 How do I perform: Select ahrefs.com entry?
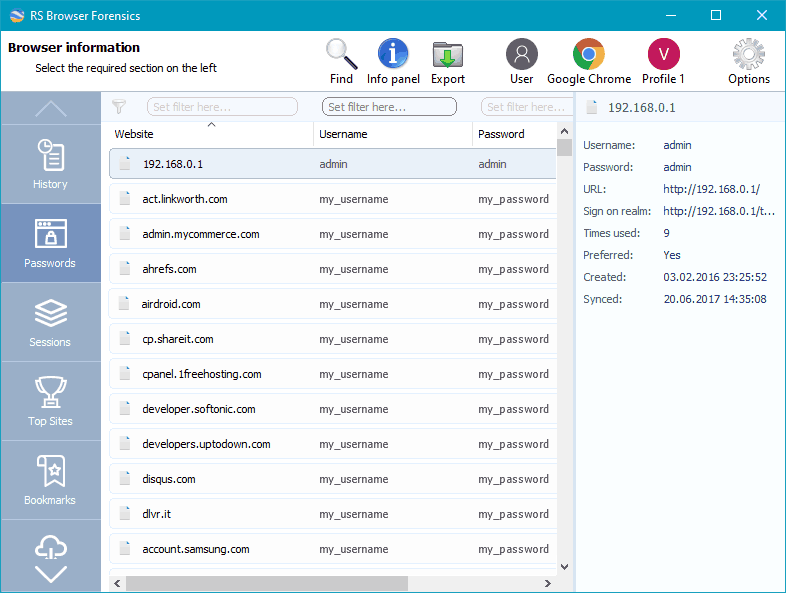pyautogui.click(x=333, y=269)
